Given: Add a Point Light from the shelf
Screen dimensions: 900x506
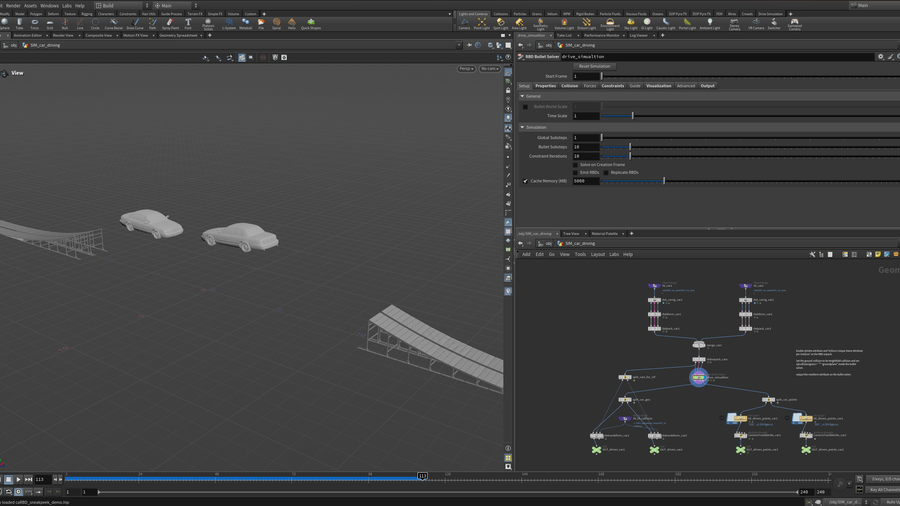Looking at the screenshot, I should coord(481,23).
